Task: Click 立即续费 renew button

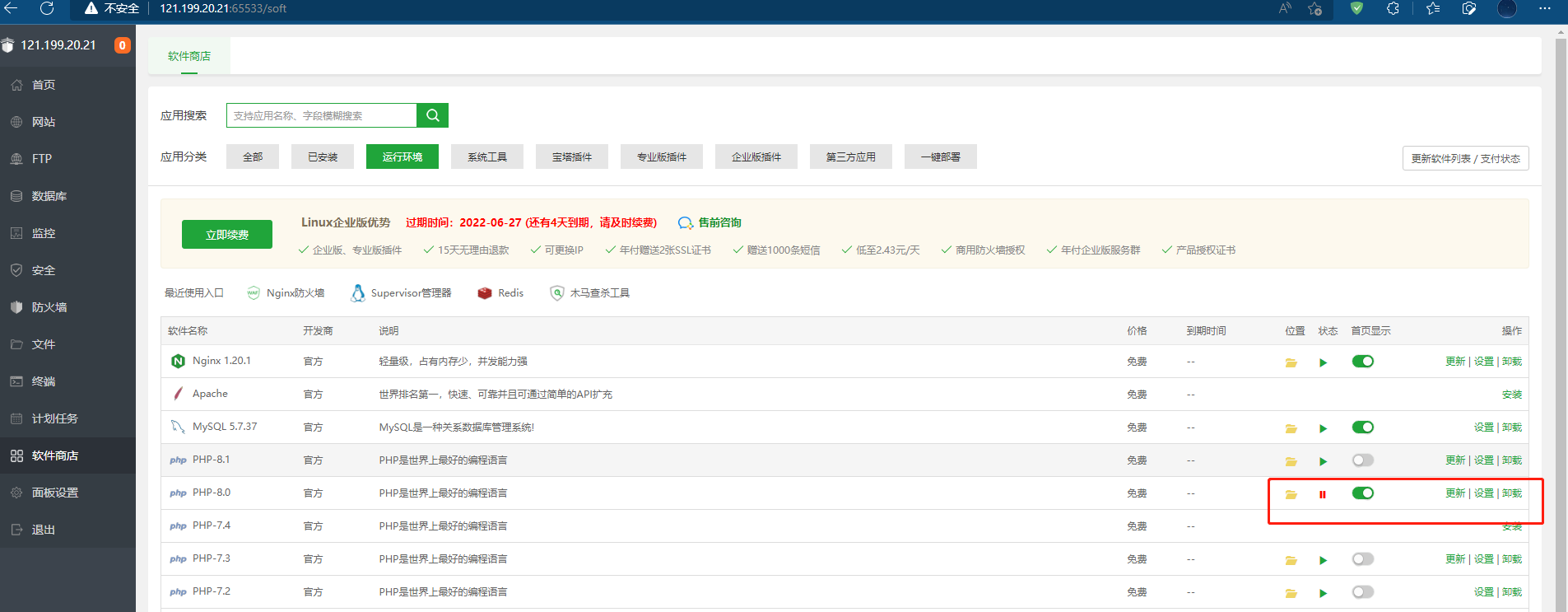Action: pyautogui.click(x=227, y=235)
